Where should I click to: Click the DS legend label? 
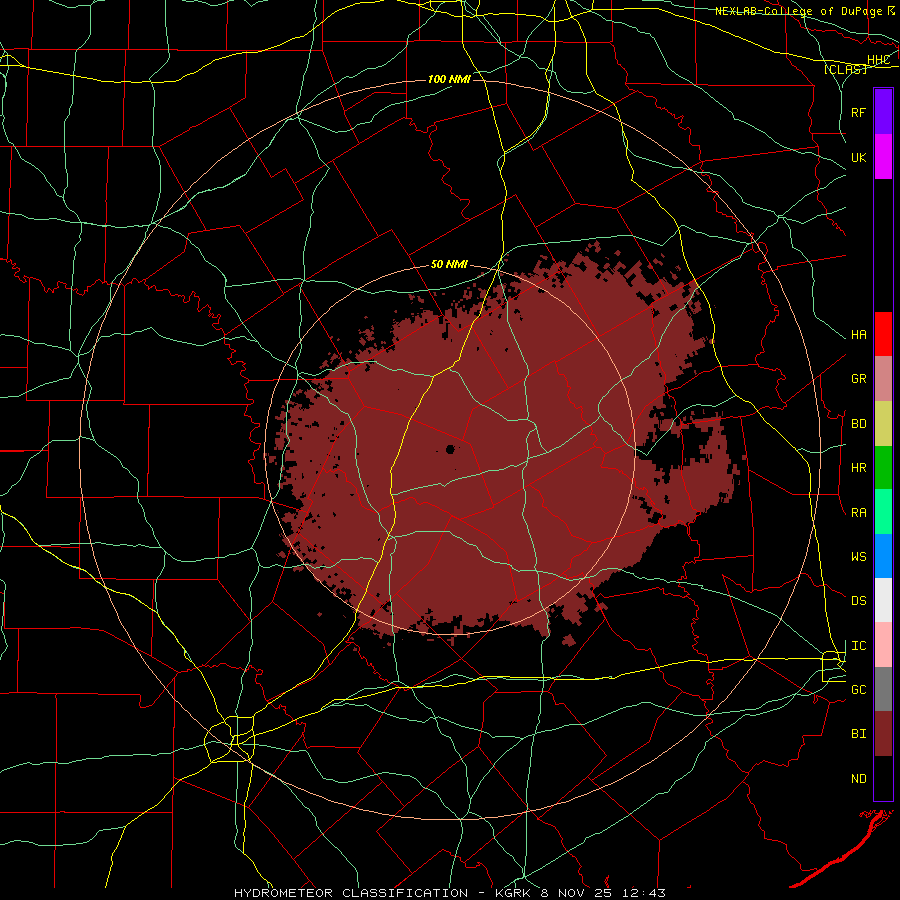[x=859, y=601]
